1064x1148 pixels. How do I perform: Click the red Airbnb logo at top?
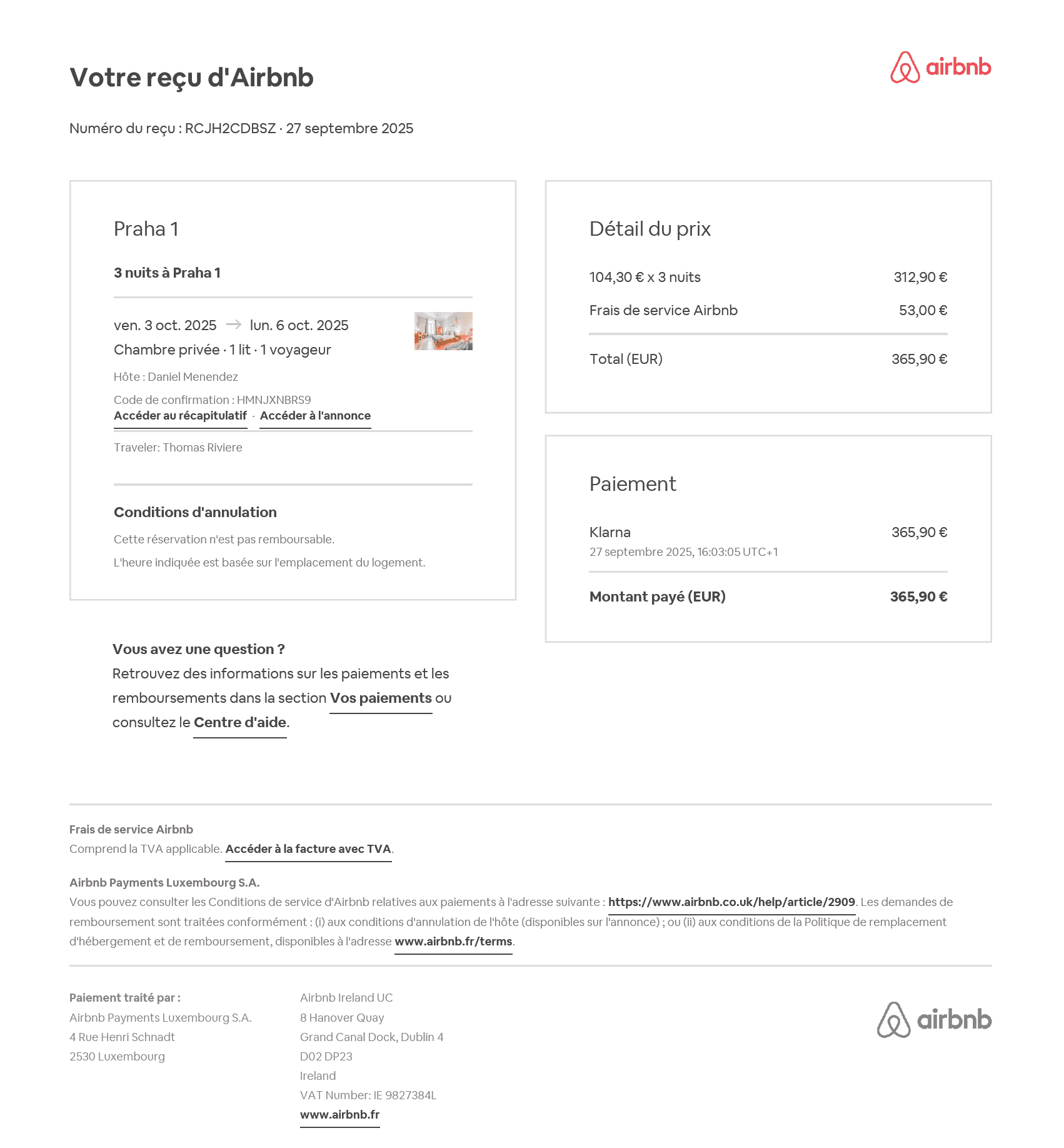click(x=940, y=68)
